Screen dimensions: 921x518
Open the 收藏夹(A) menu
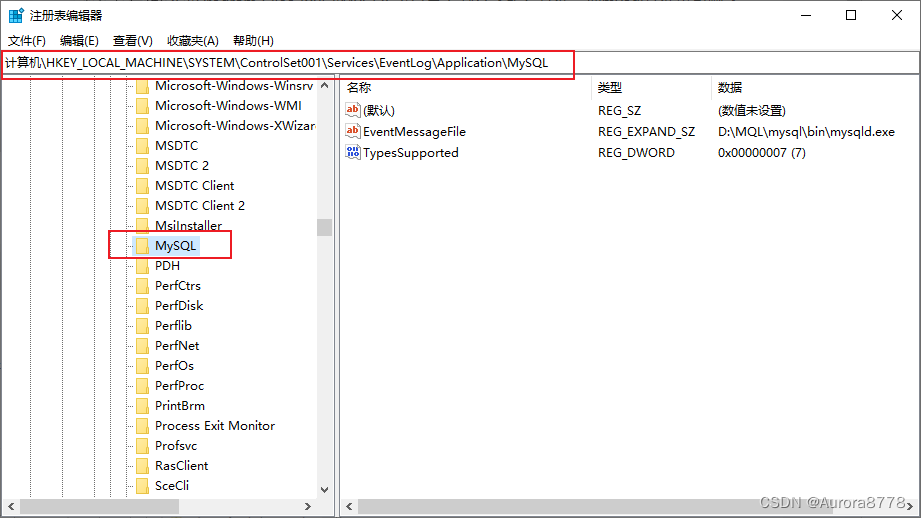coord(193,41)
